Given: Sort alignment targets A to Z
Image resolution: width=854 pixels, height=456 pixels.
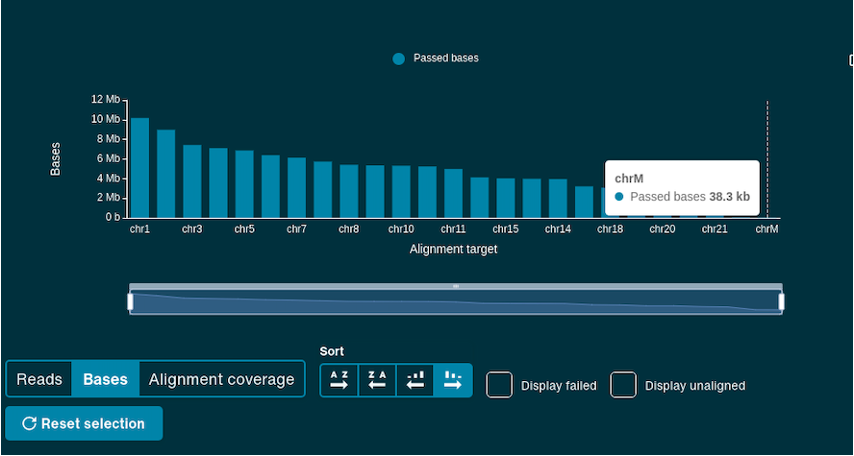Looking at the screenshot, I should tap(339, 380).
